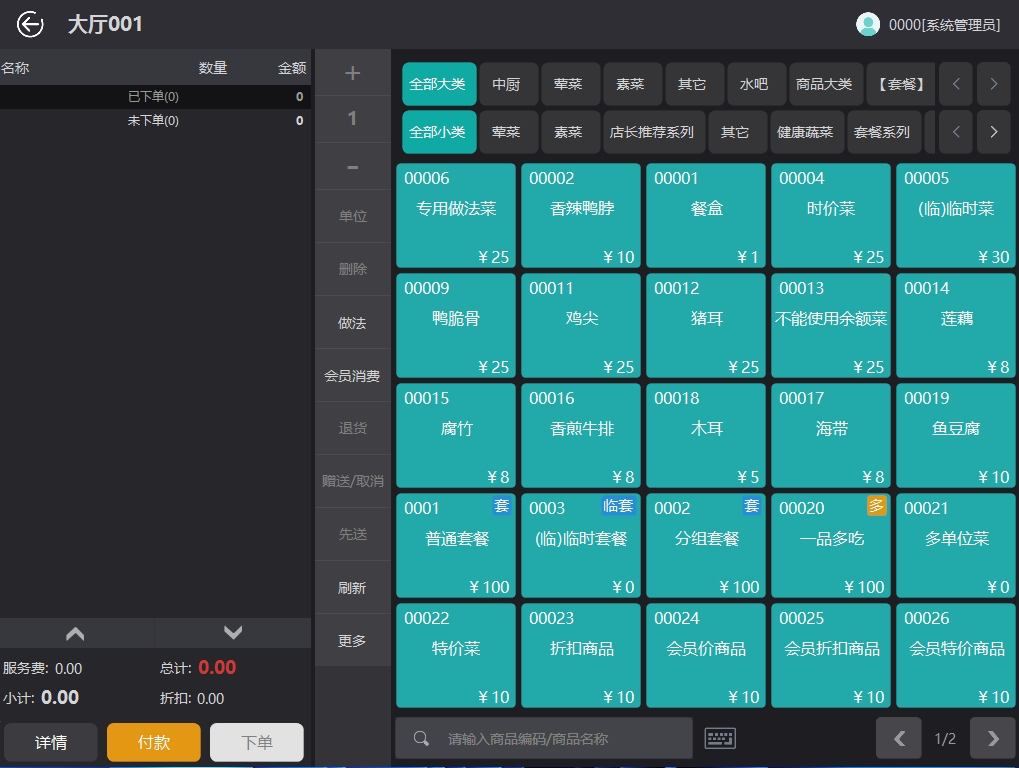
Task: Decrease quantity with the minus icon
Action: click(x=352, y=167)
